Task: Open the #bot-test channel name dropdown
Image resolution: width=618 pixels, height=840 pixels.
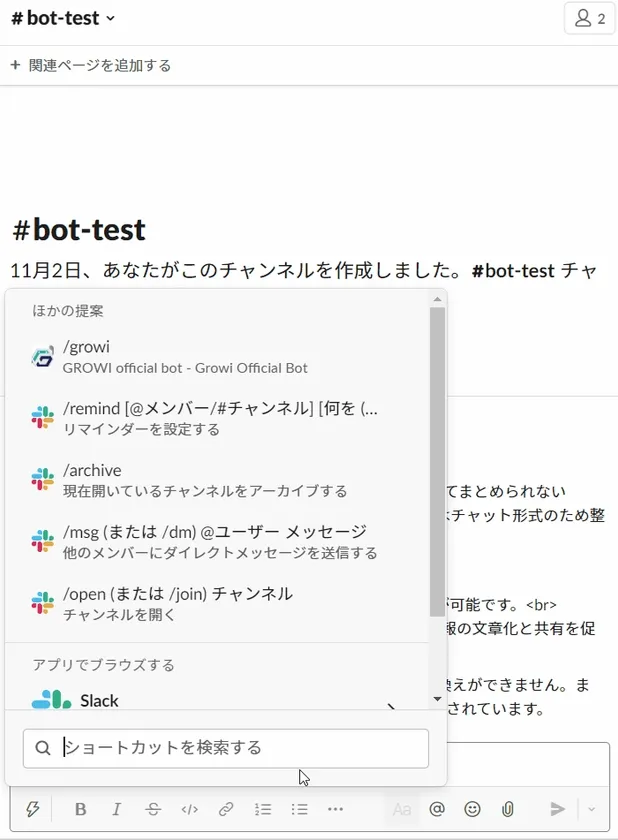Action: pyautogui.click(x=63, y=18)
